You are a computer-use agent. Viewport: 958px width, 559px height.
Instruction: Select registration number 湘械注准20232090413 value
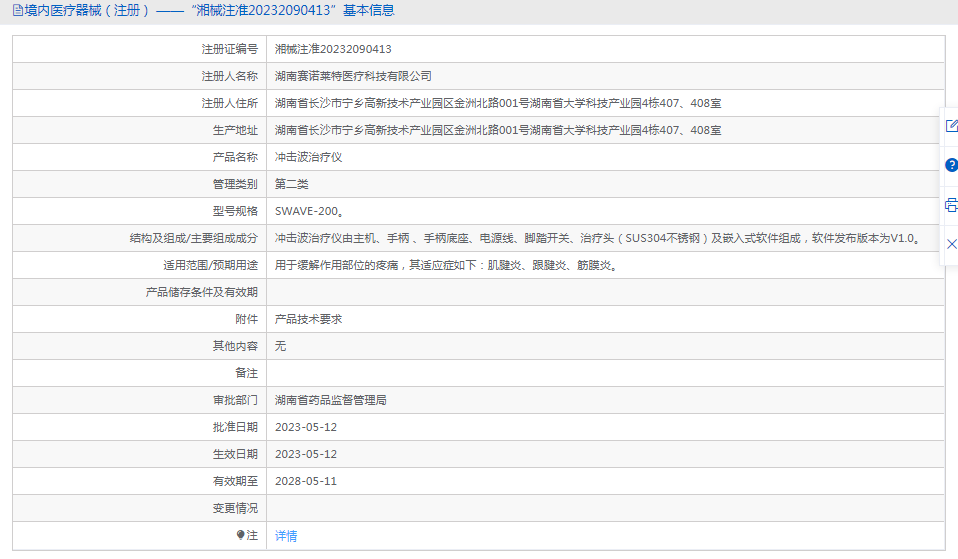click(333, 49)
